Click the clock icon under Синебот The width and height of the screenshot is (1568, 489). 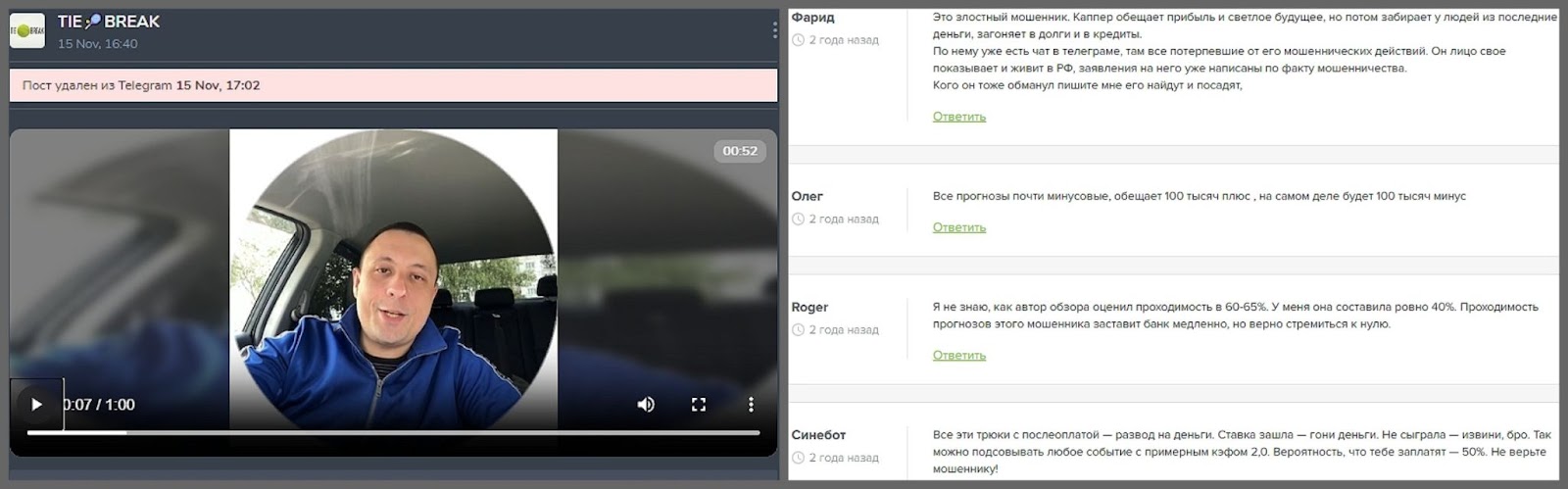(x=798, y=458)
